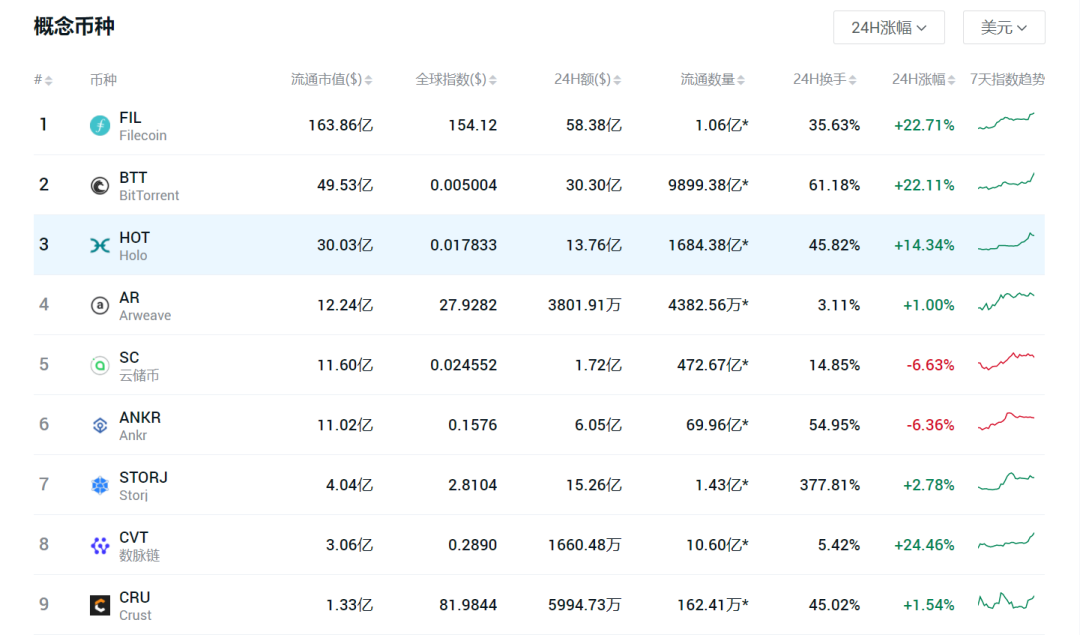The height and width of the screenshot is (635, 1080).
Task: Sort by rank # column
Action: [43, 80]
